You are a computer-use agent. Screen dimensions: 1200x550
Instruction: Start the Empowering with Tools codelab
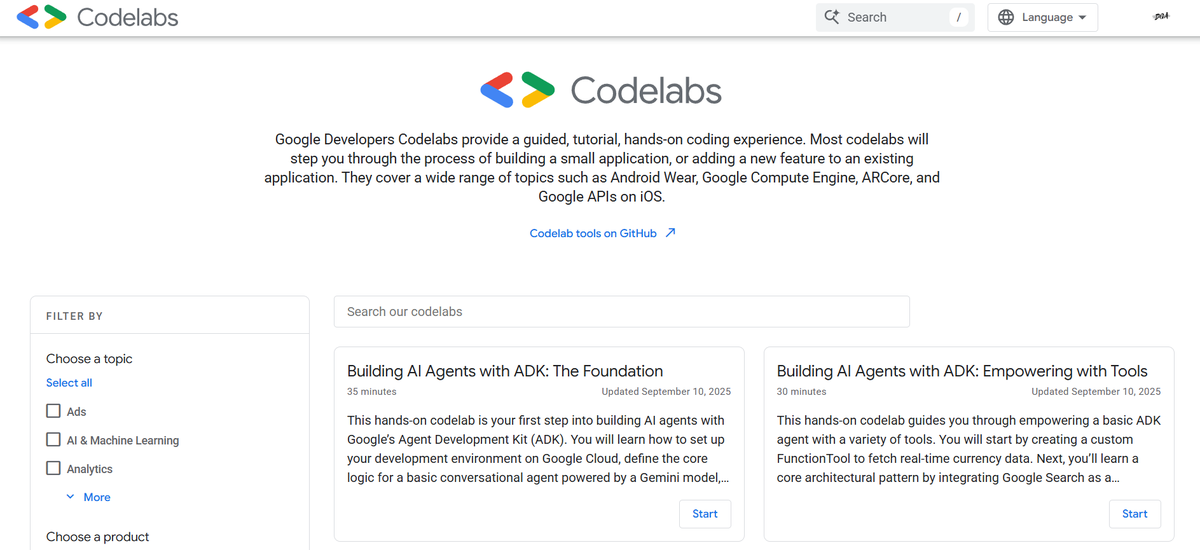point(1135,514)
